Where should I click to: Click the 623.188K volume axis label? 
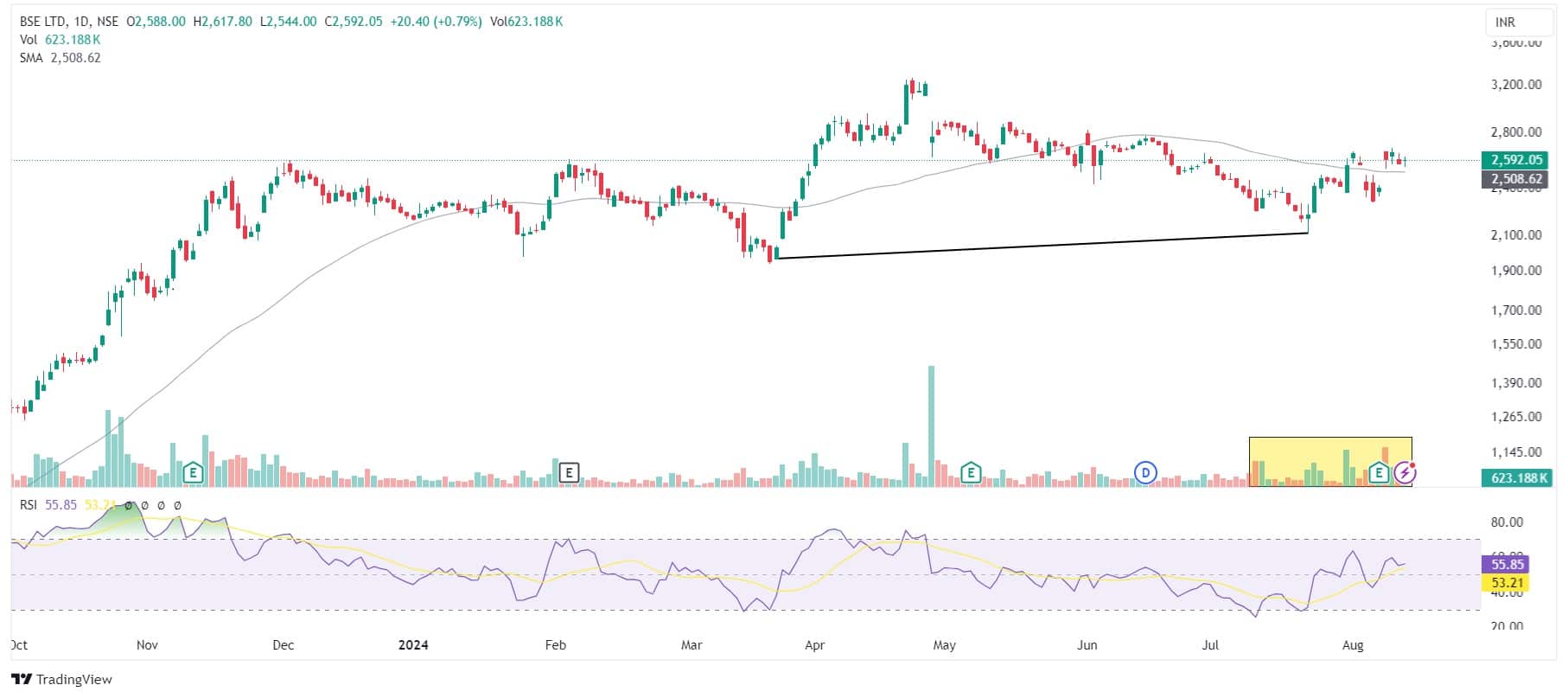coord(1516,477)
